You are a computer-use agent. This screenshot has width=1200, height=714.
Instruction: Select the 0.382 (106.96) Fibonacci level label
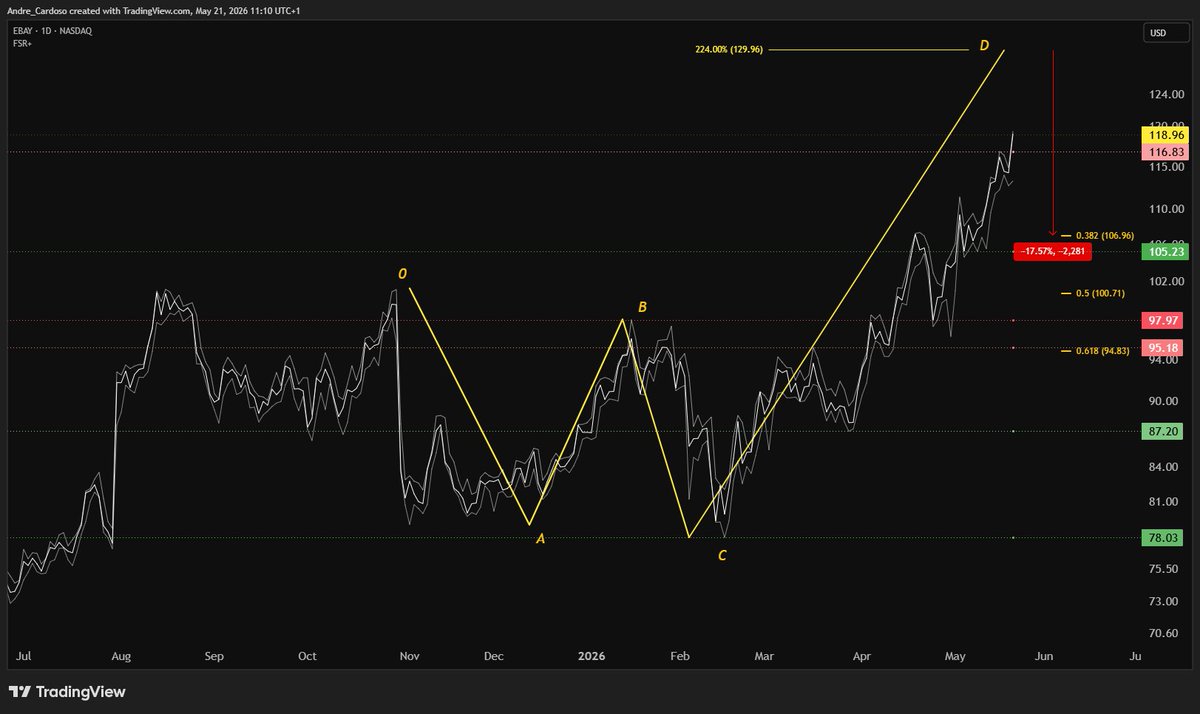pos(1103,236)
